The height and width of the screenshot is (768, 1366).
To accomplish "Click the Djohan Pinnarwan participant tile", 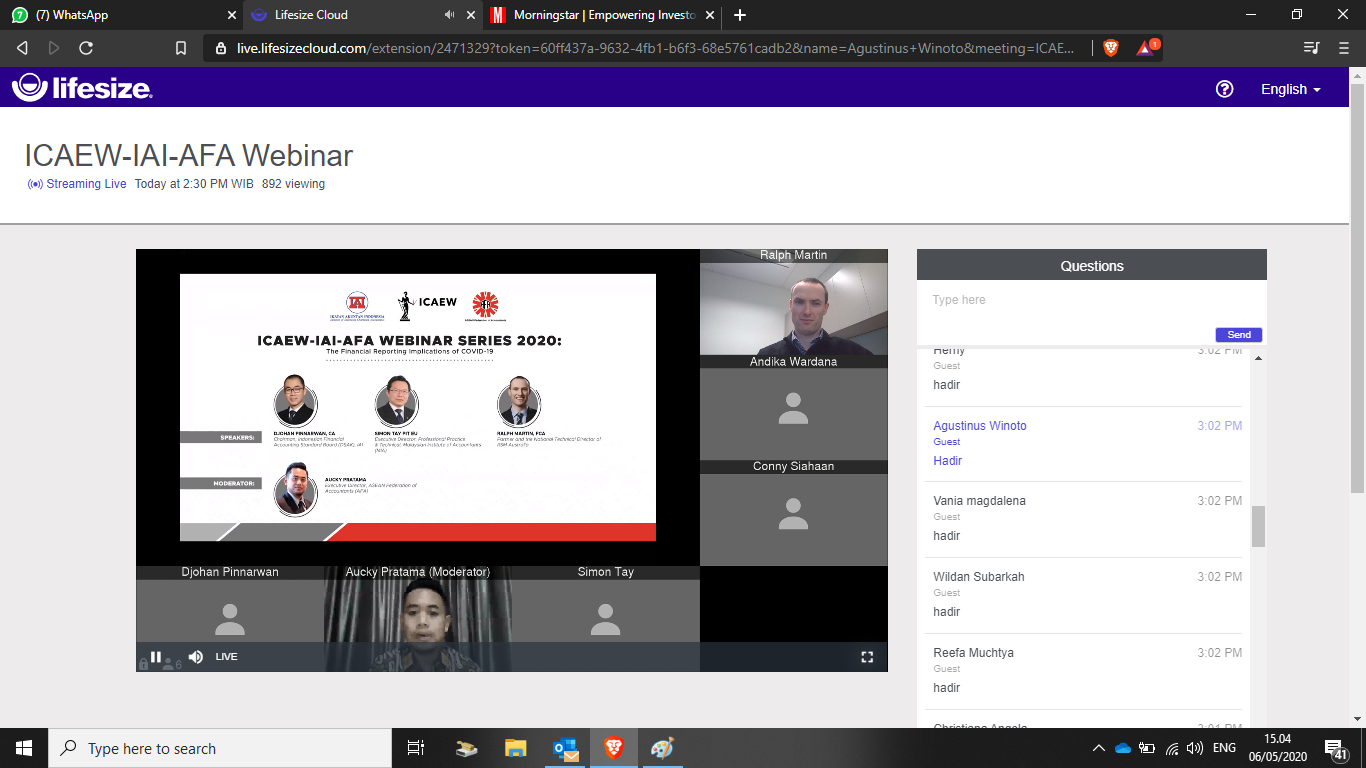I will 230,620.
